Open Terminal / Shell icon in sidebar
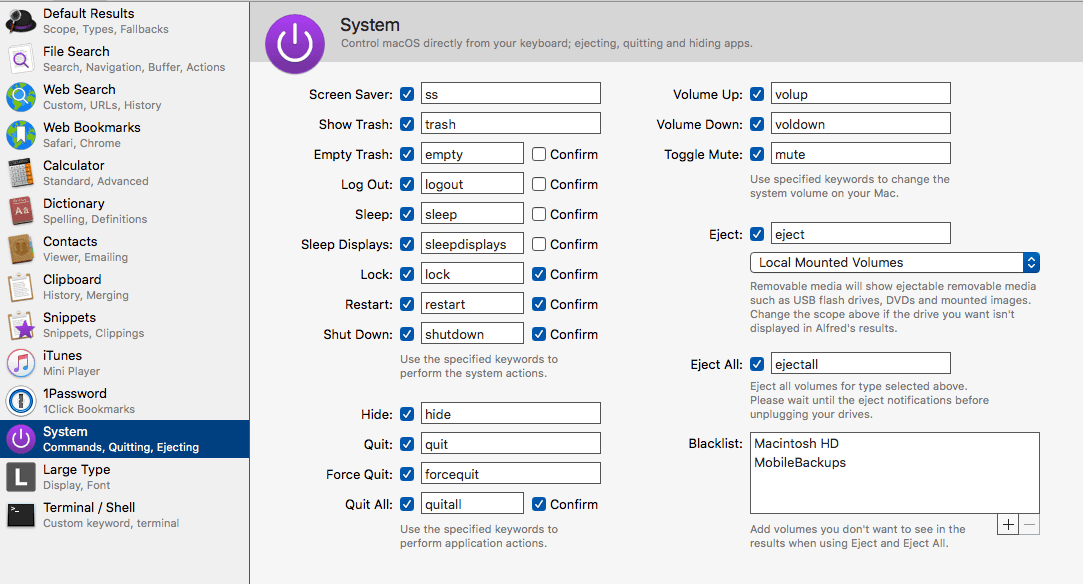 click(x=21, y=514)
